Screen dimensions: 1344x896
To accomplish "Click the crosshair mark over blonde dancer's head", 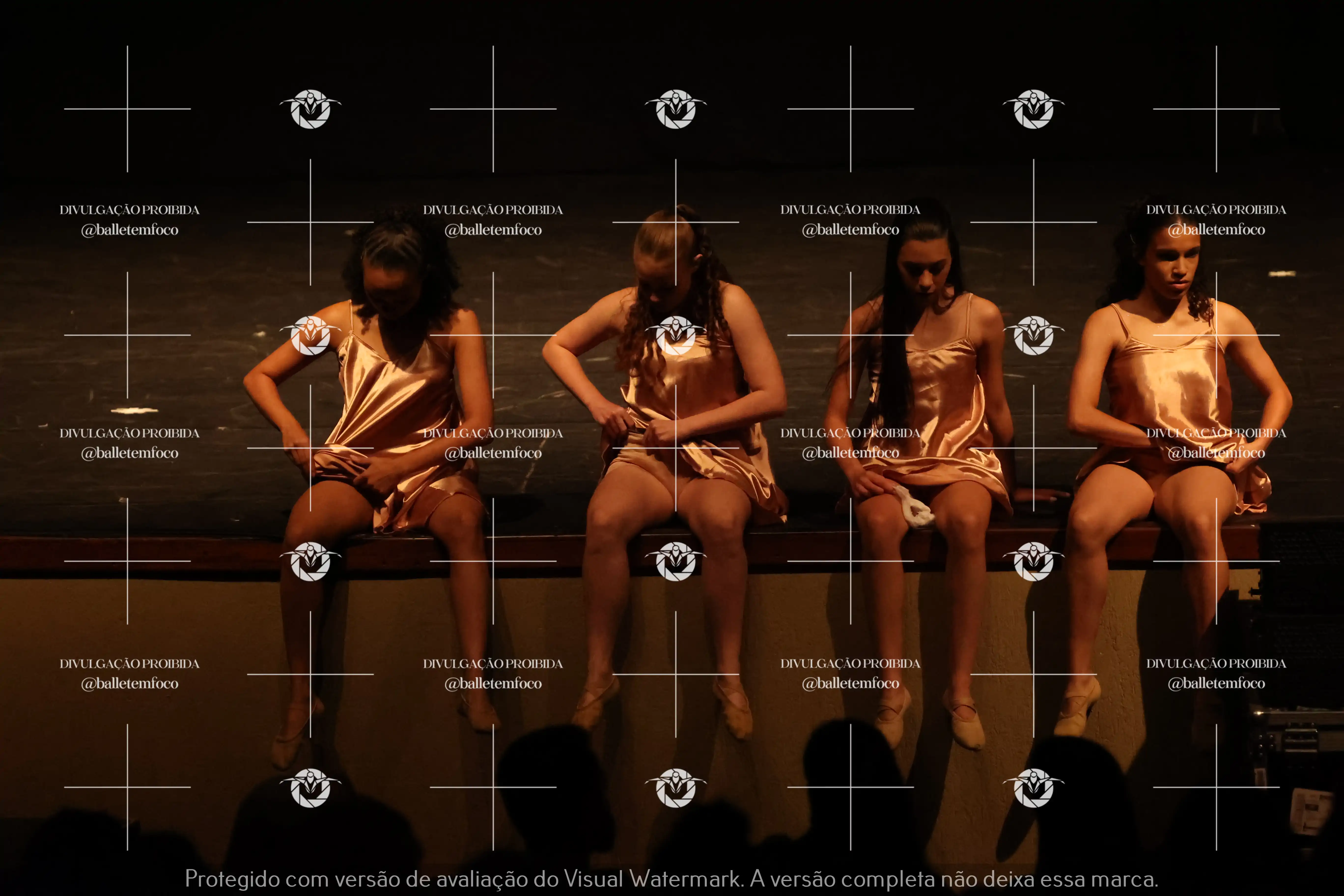I will [675, 222].
